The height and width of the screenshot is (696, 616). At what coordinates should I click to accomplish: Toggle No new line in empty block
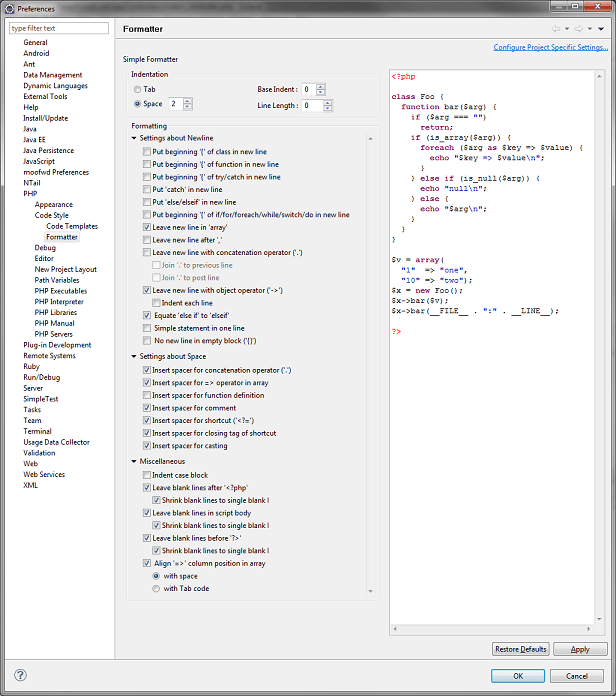coord(147,341)
